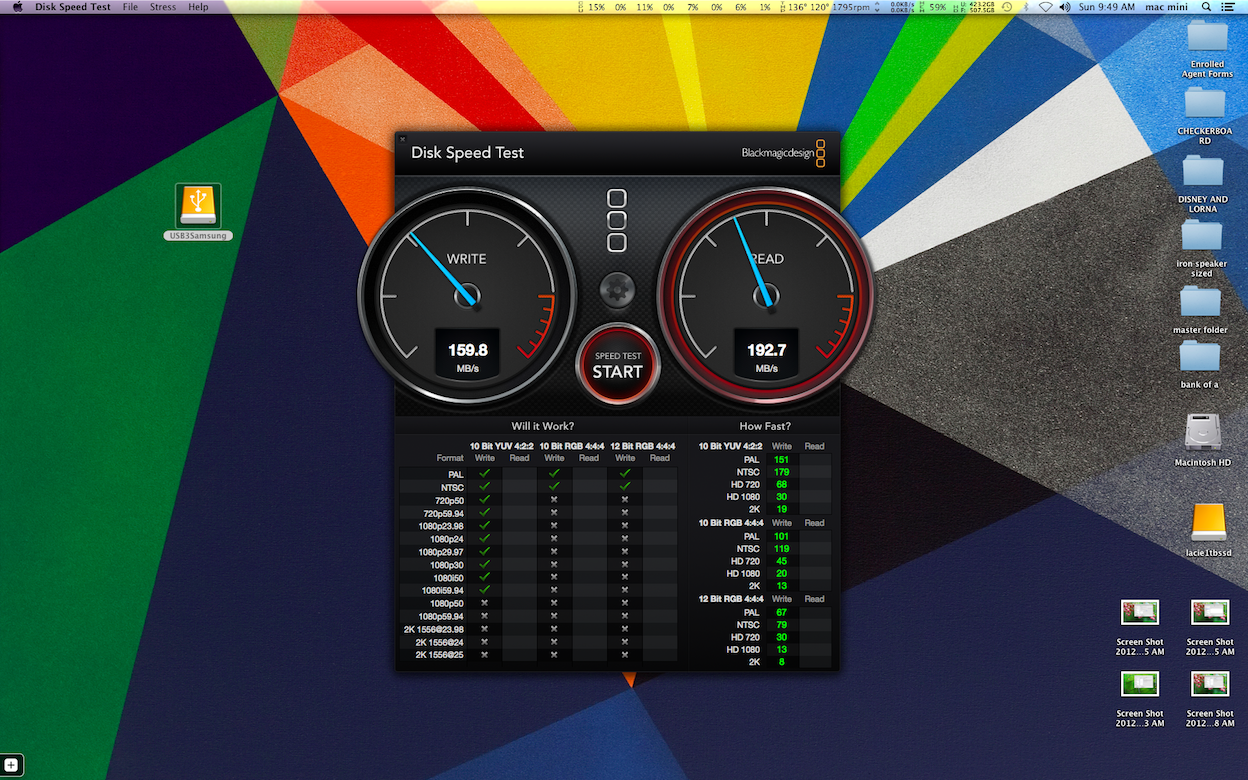Close the Disk Speed Test window

[402, 139]
